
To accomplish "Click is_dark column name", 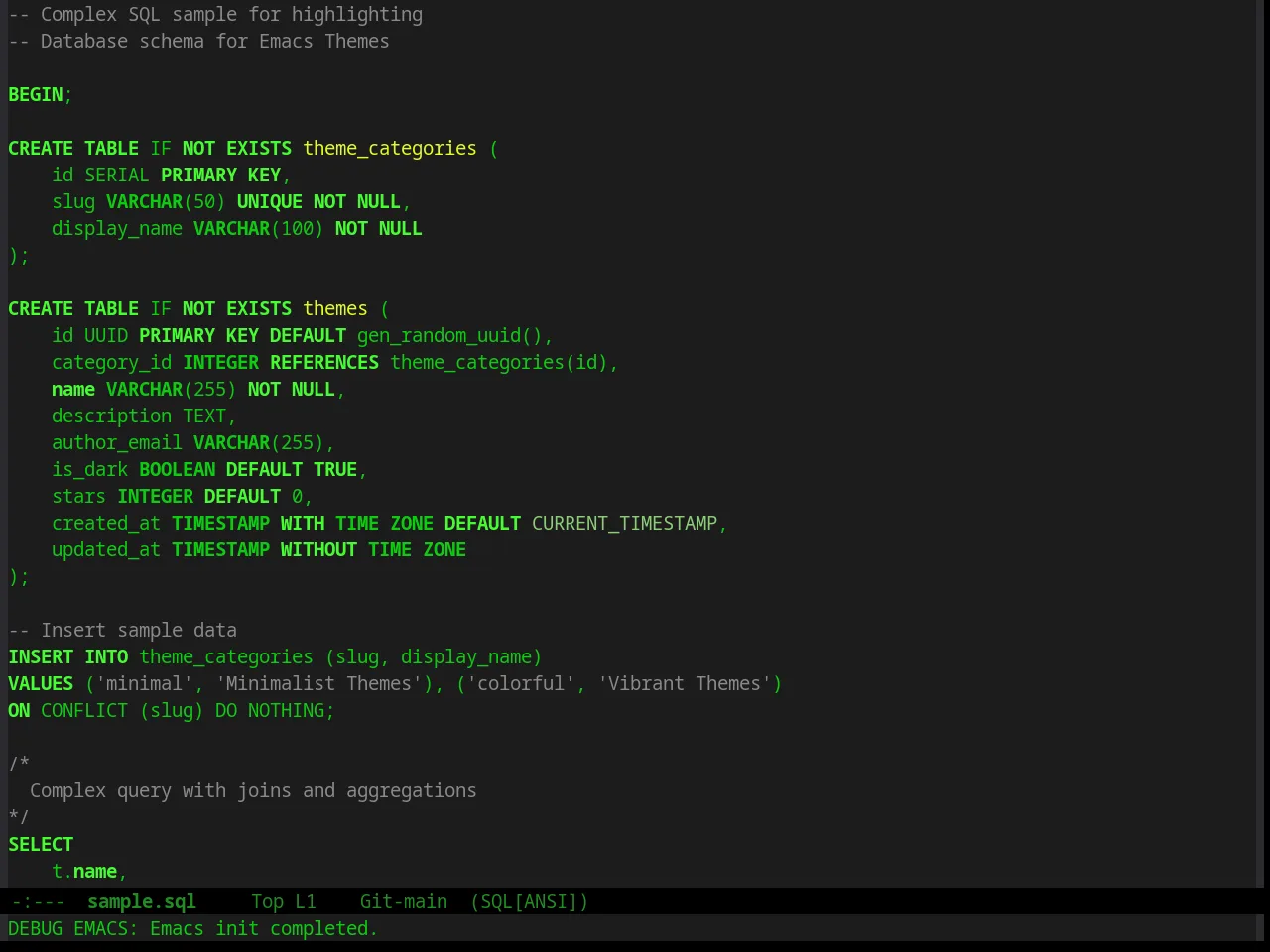I will (90, 469).
